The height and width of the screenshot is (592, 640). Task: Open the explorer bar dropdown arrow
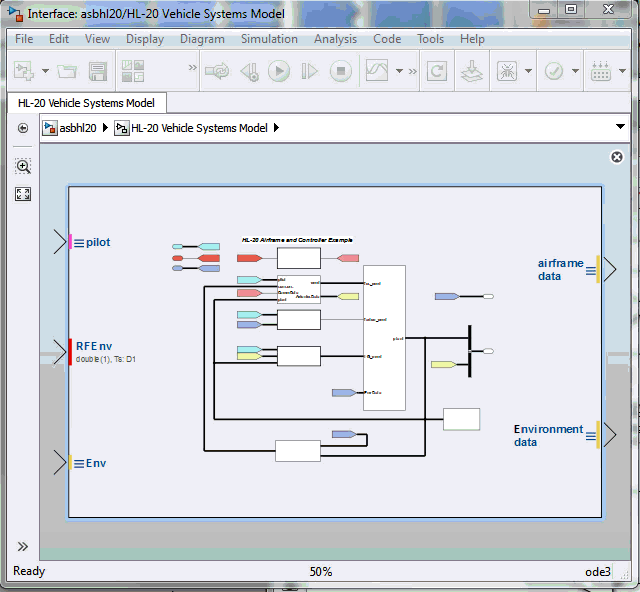[620, 127]
